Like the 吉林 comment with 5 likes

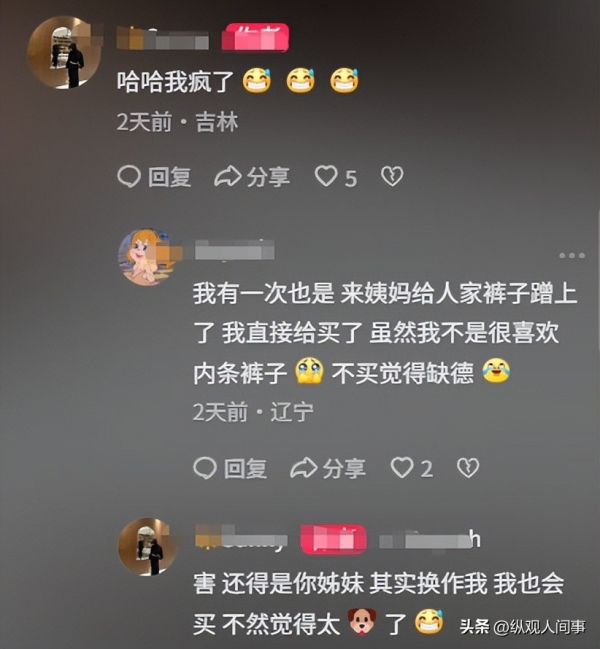coord(326,176)
